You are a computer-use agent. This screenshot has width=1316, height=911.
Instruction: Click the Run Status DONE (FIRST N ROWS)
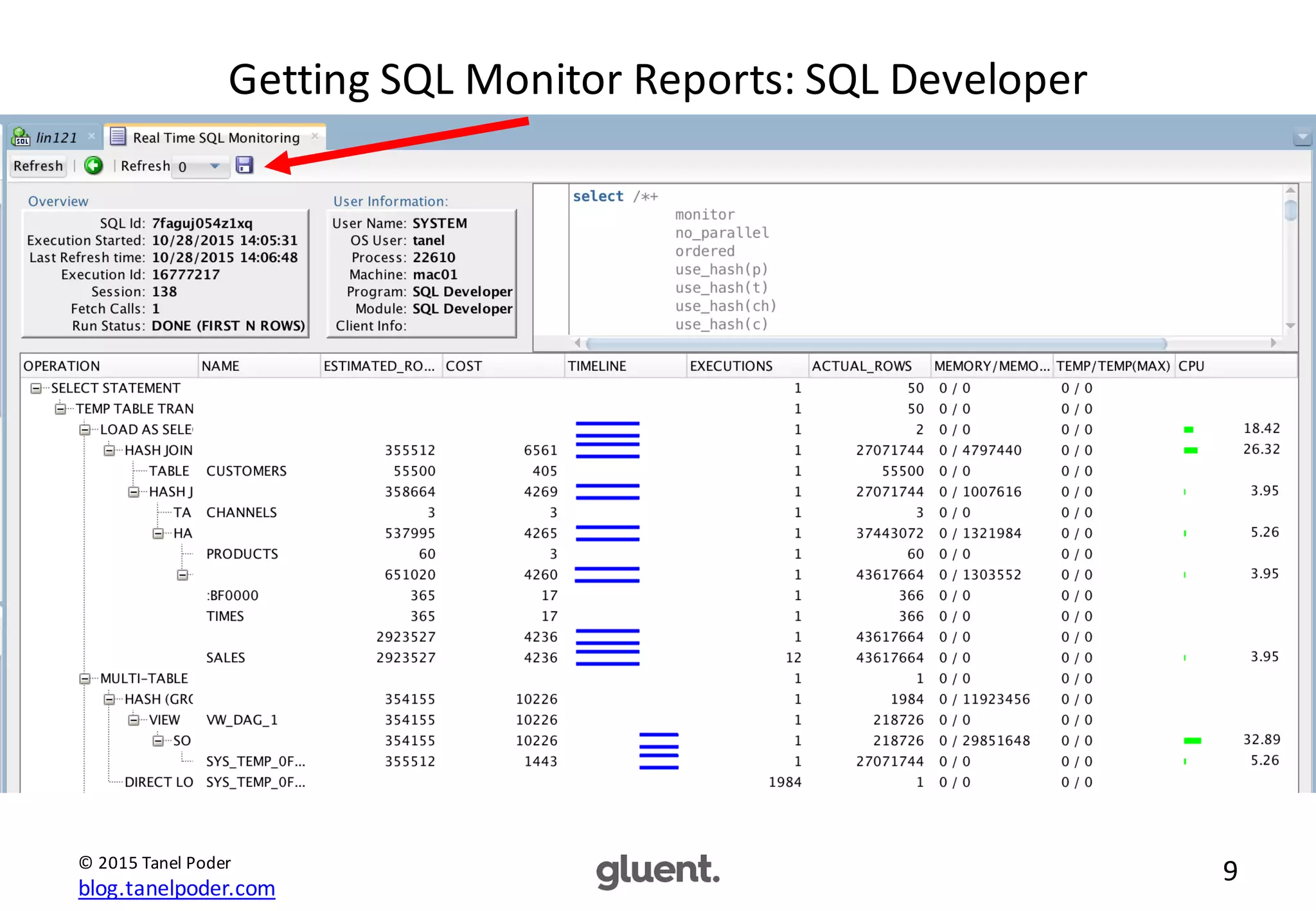[228, 326]
